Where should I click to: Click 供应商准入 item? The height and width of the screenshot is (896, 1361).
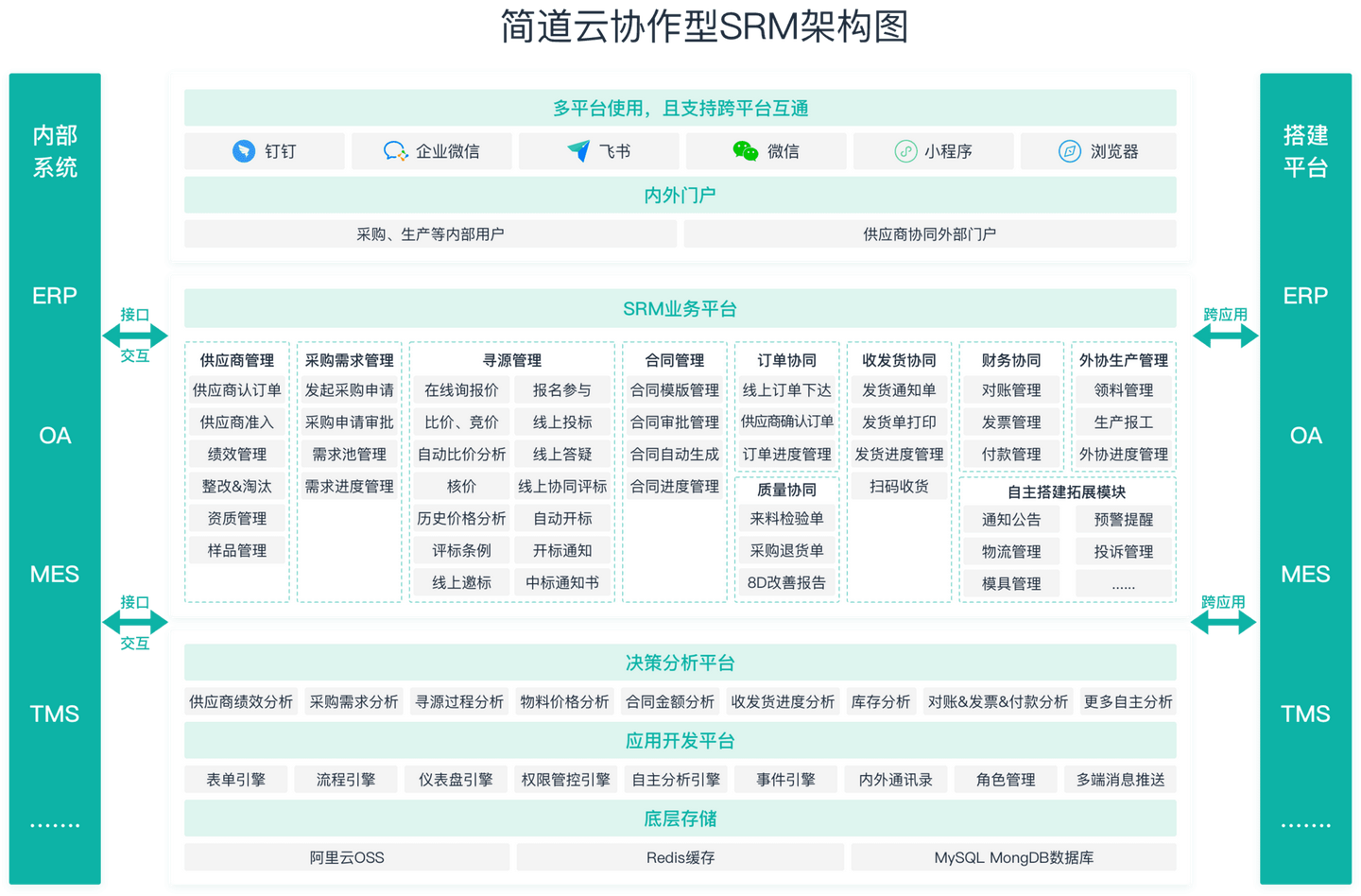point(237,422)
